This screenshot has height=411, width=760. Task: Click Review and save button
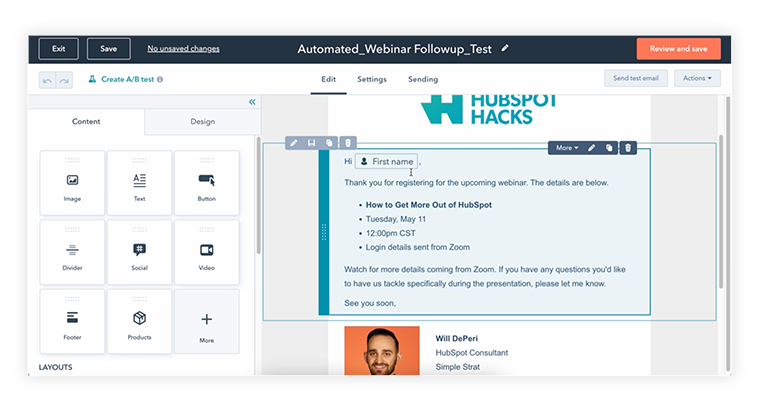point(679,48)
